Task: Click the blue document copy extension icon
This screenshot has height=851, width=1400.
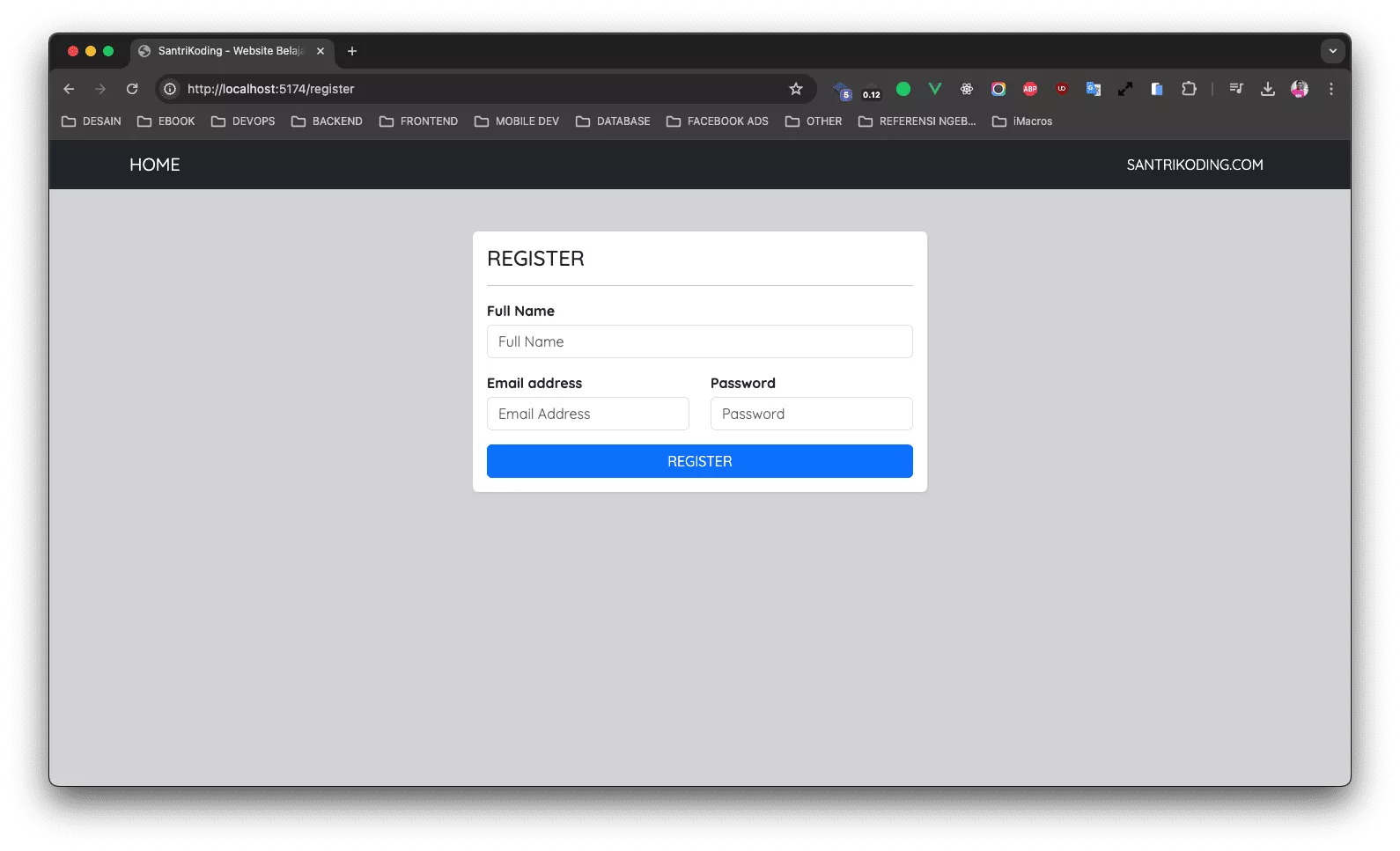Action: point(1157,89)
